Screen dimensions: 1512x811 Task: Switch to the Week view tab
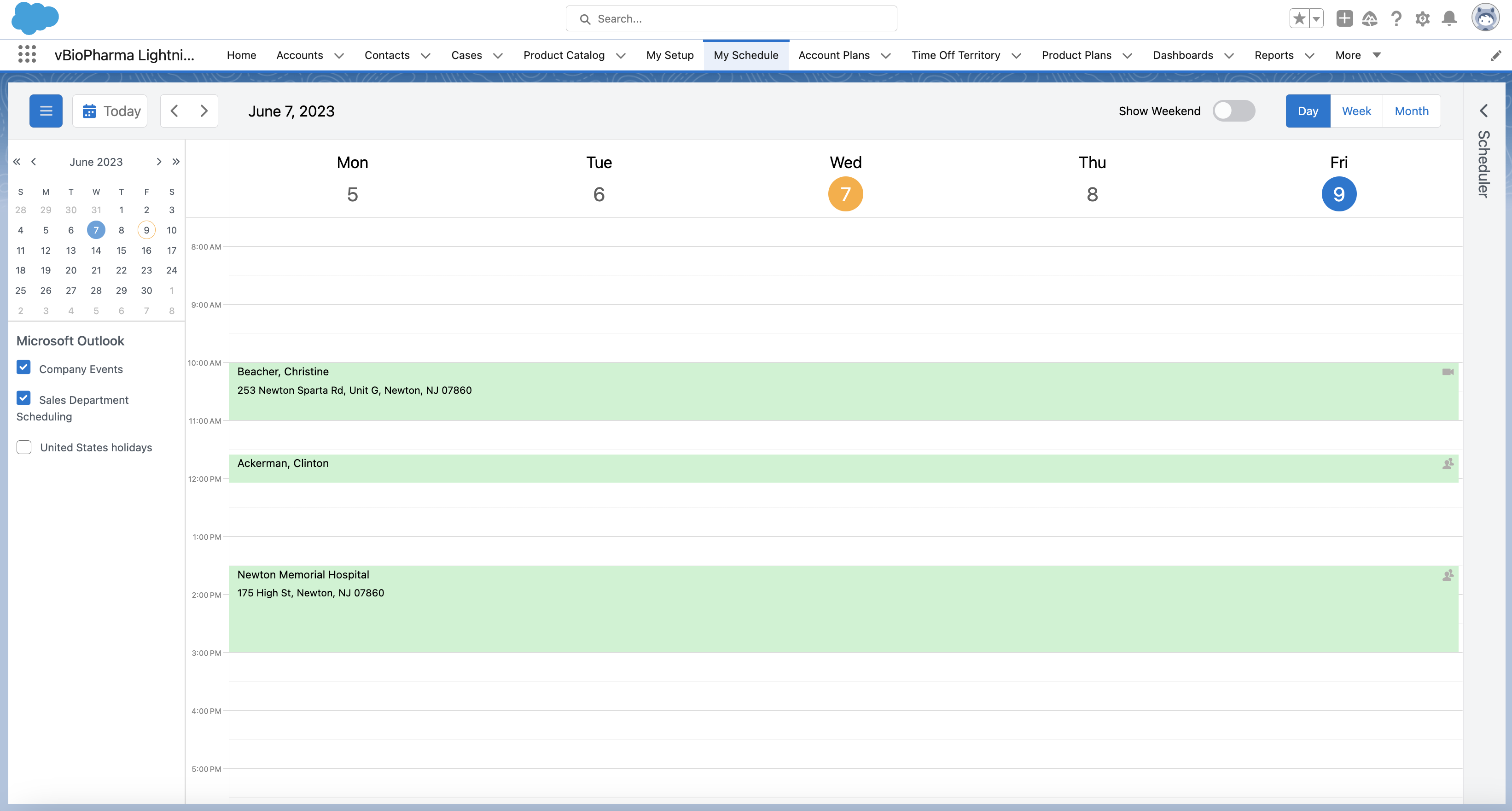tap(1356, 111)
